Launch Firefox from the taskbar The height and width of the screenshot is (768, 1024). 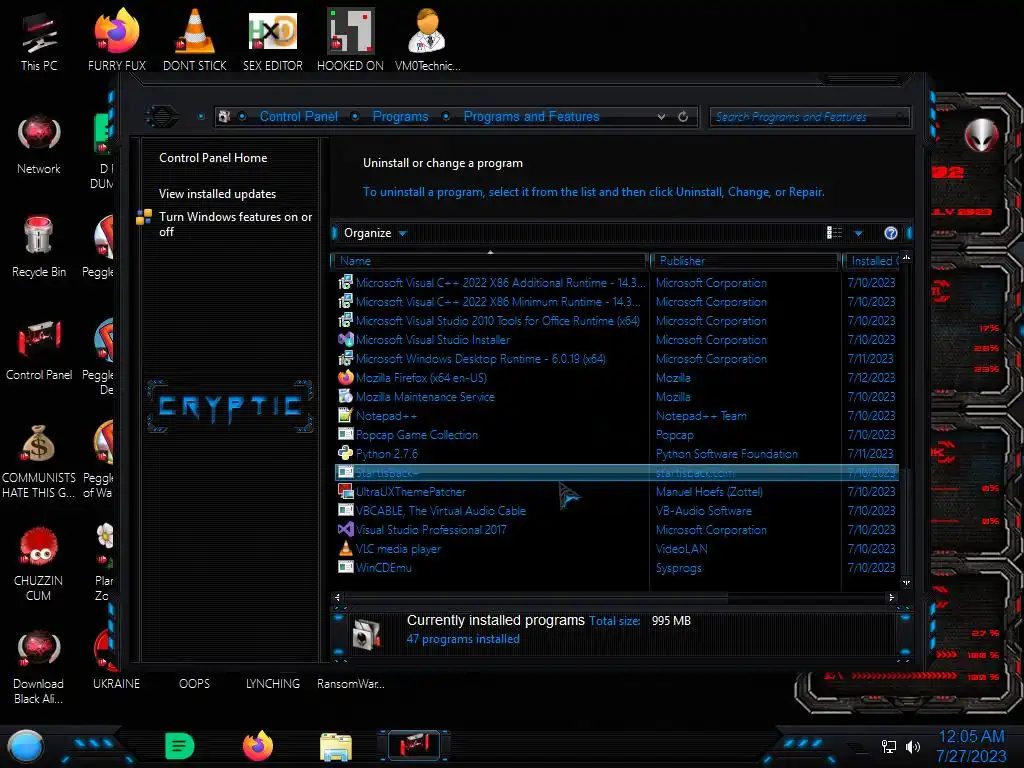(258, 746)
